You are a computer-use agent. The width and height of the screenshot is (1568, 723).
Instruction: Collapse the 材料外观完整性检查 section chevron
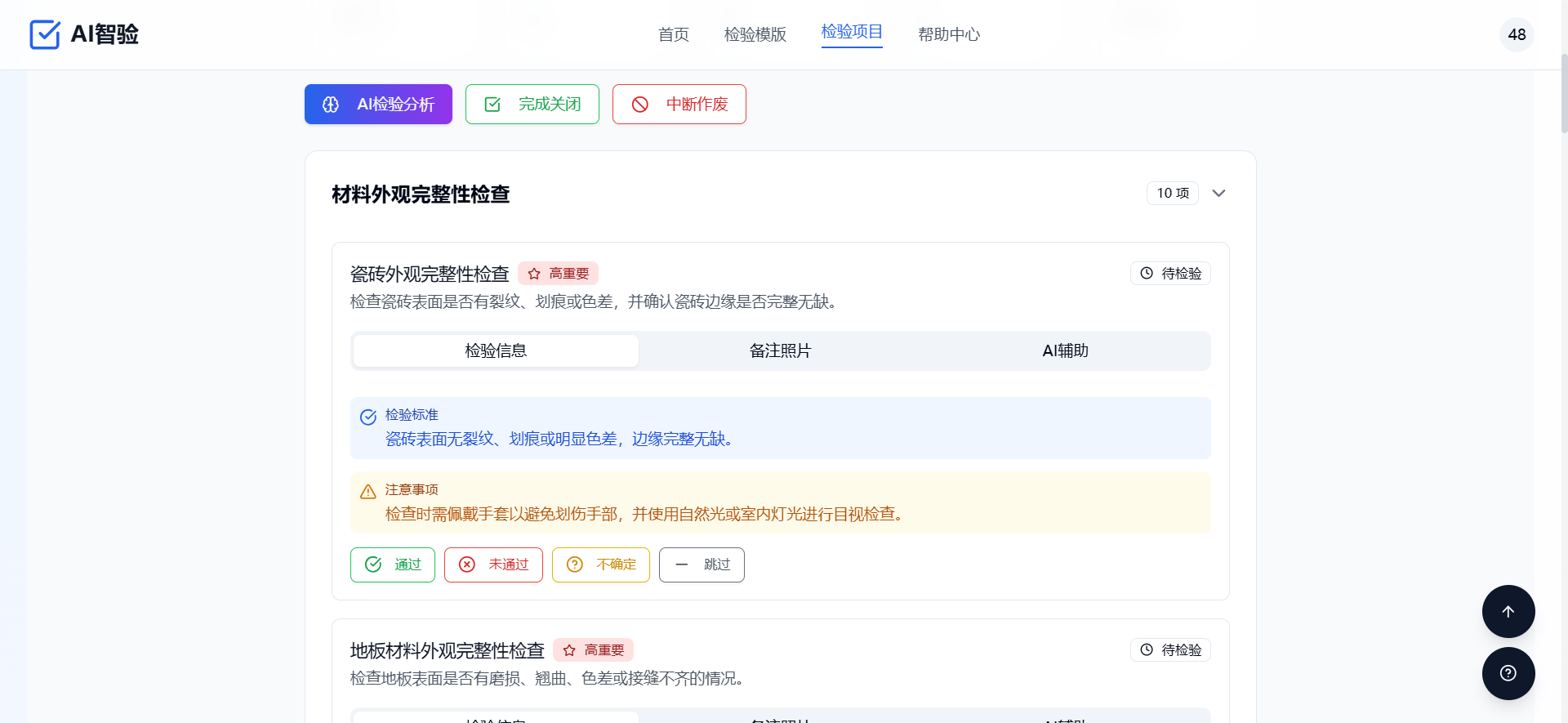[1218, 194]
